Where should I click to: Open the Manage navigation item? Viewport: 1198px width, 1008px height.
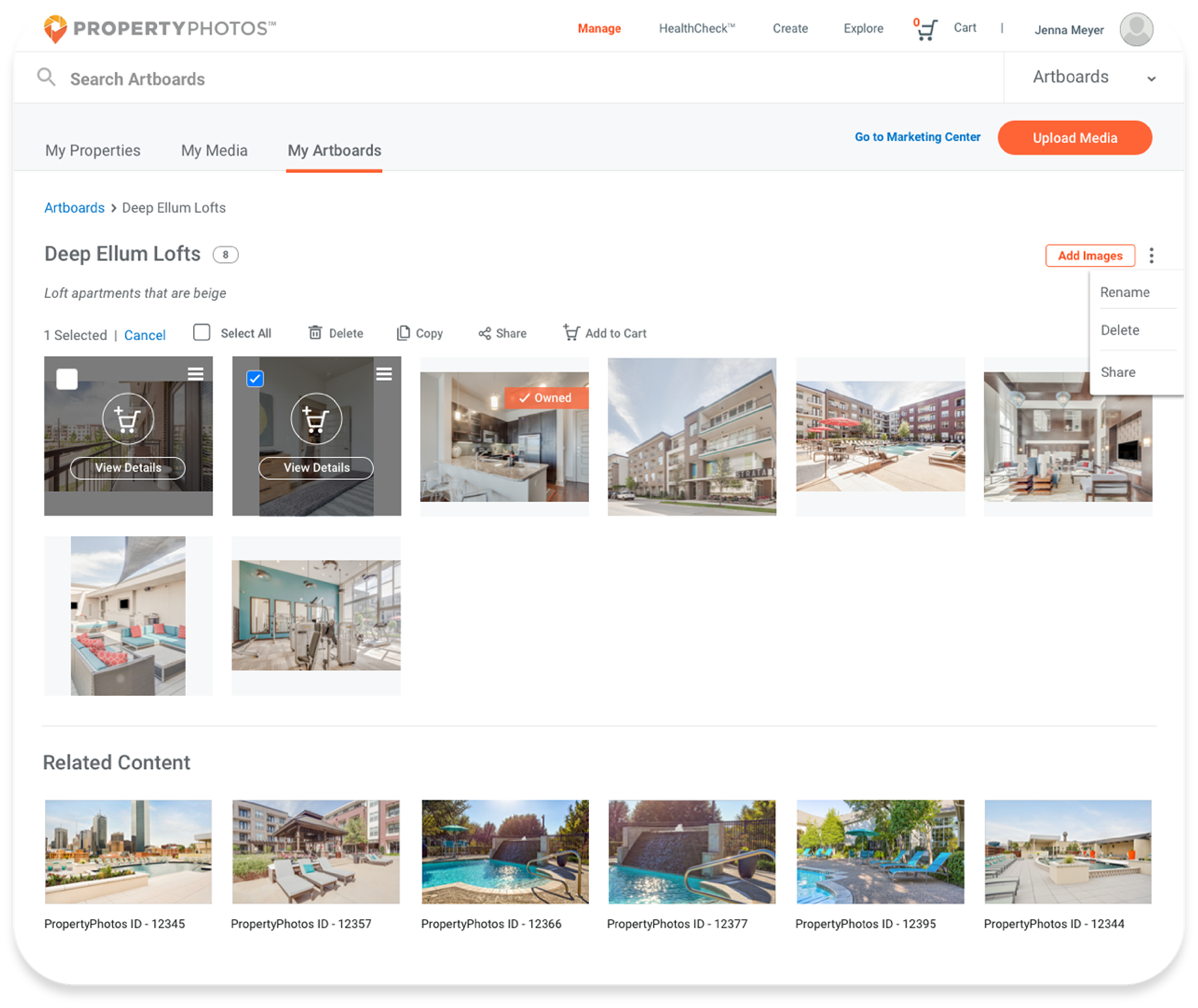599,29
